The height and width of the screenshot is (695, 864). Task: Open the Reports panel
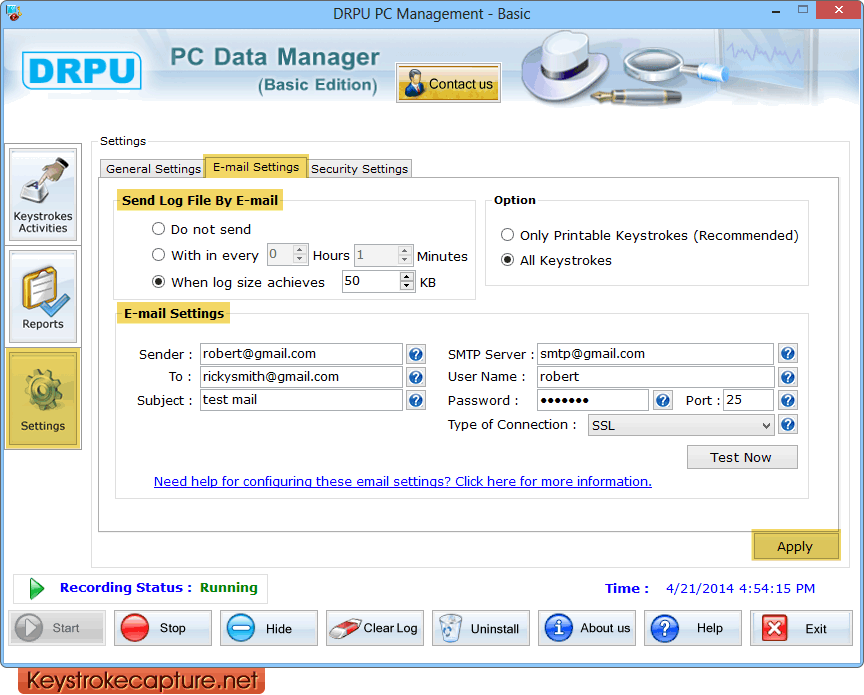[x=43, y=297]
